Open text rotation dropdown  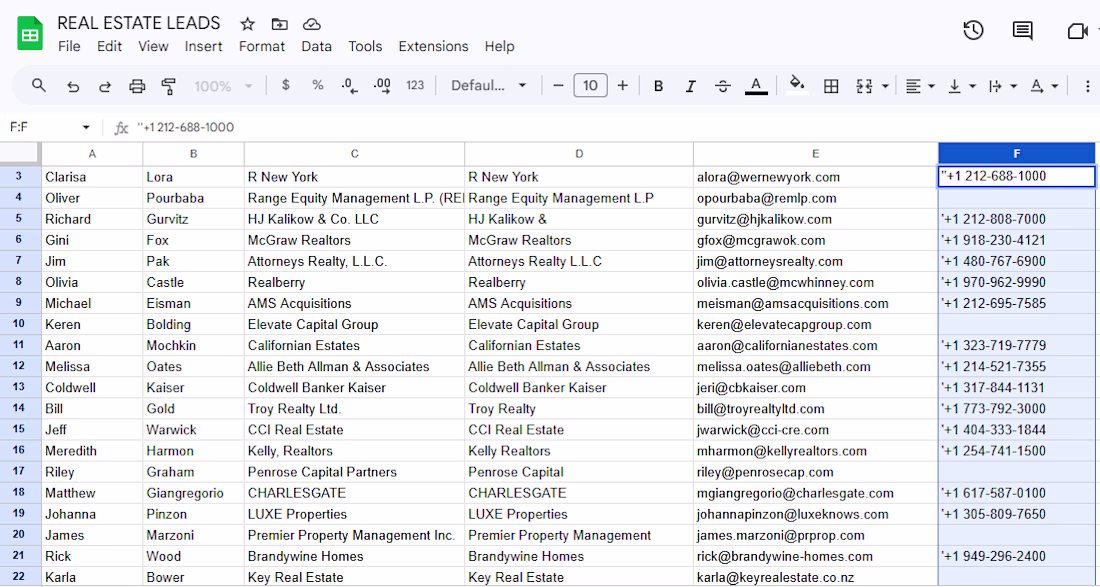tap(1044, 86)
